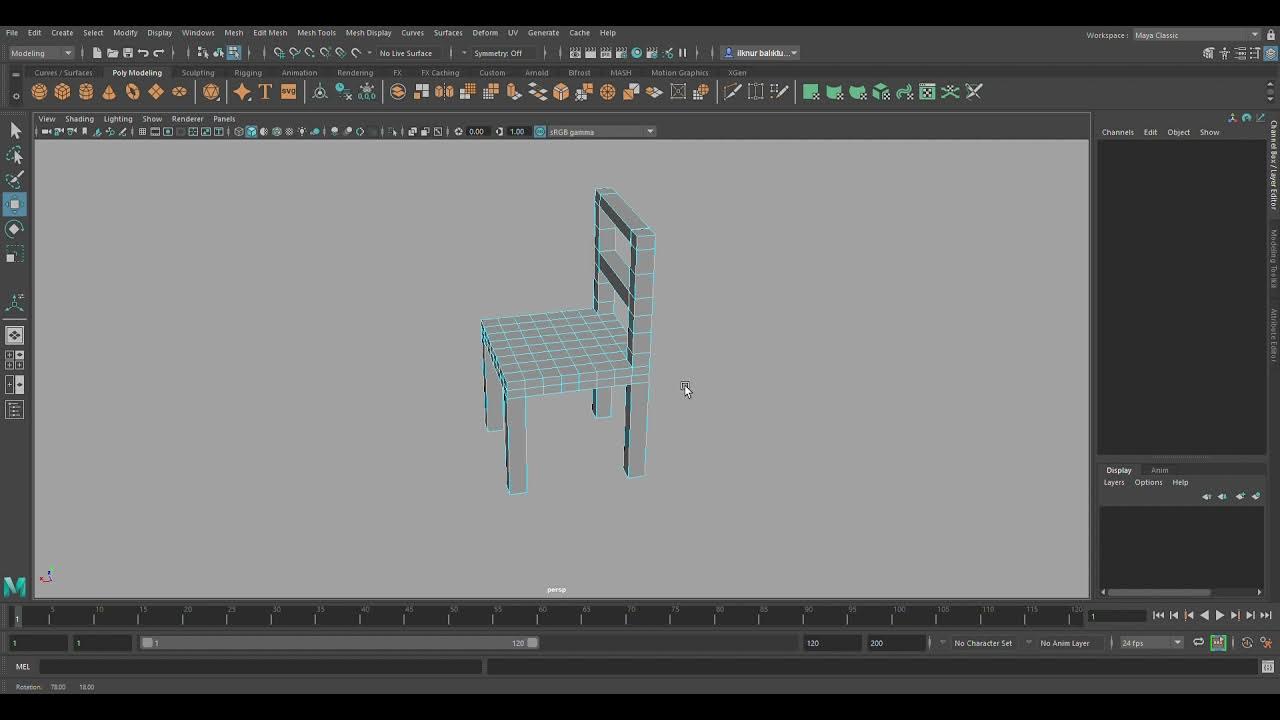Image resolution: width=1280 pixels, height=720 pixels.
Task: Toggle the workspace lock icon
Action: 1271,35
